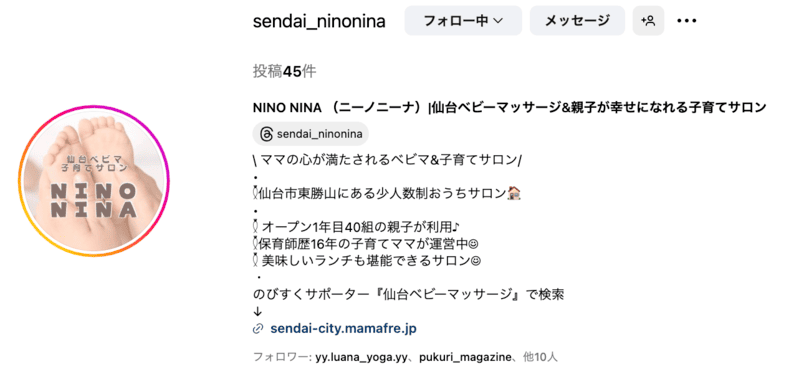Click the chain link icon beside the URL

point(258,329)
